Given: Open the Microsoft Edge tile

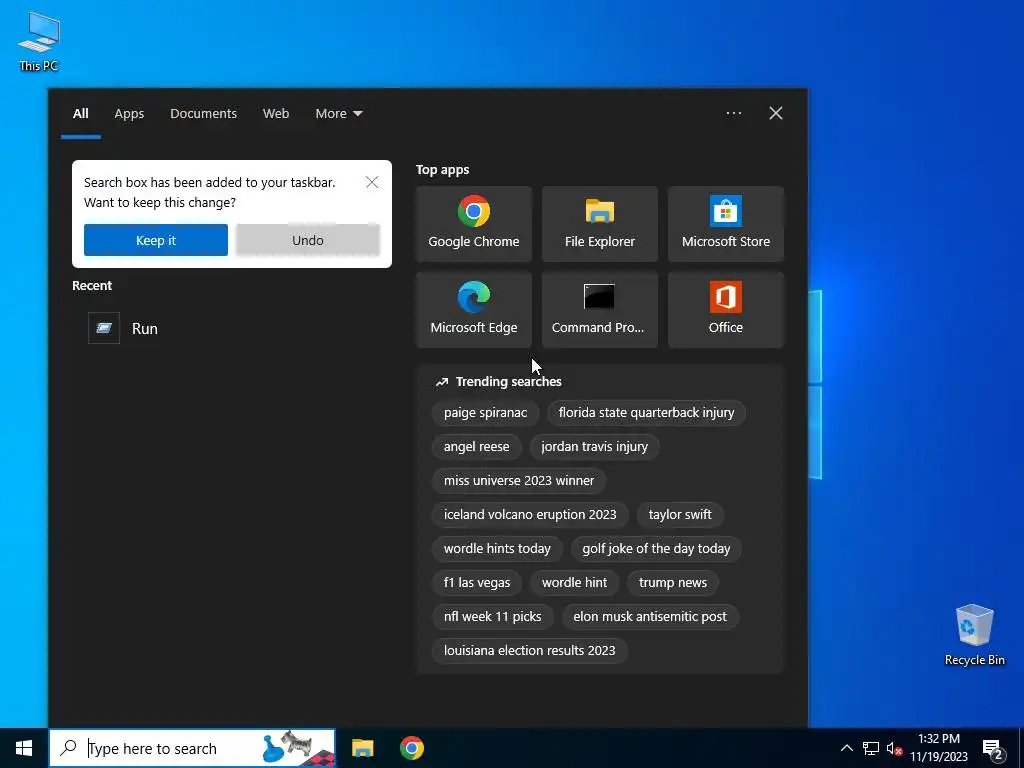Looking at the screenshot, I should click(x=473, y=310).
